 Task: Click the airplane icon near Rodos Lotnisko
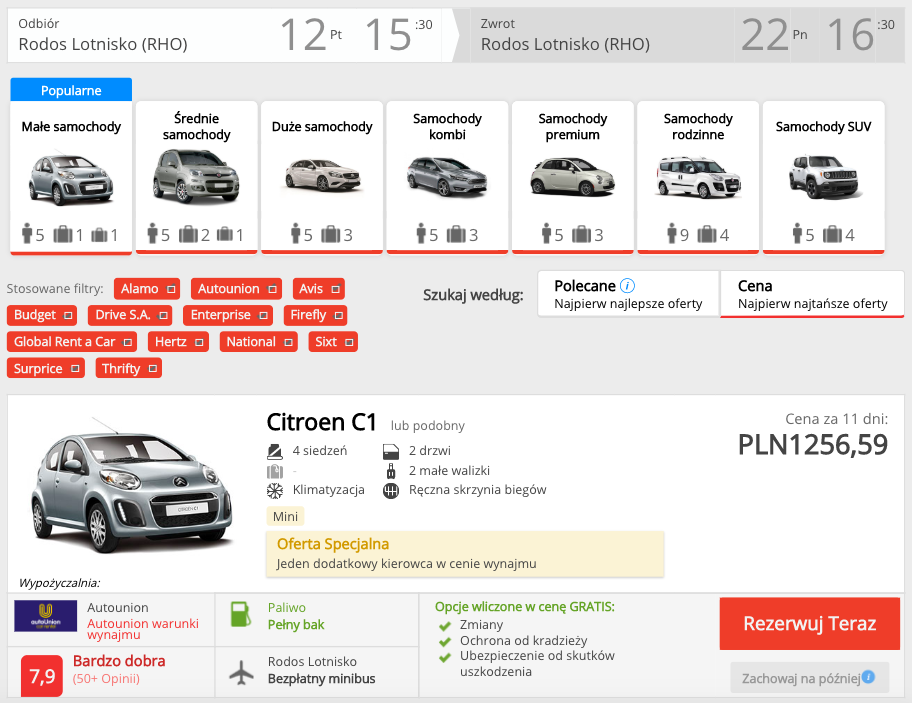[241, 672]
